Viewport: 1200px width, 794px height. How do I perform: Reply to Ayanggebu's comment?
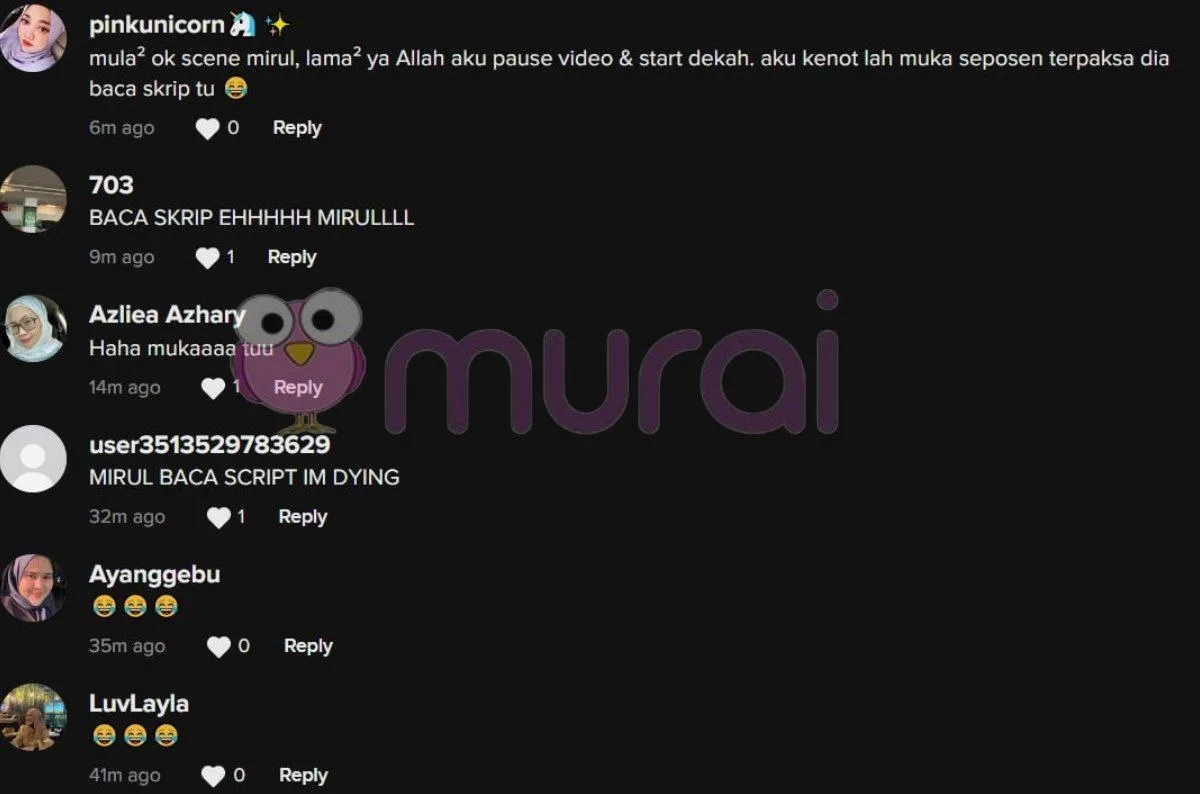[308, 646]
